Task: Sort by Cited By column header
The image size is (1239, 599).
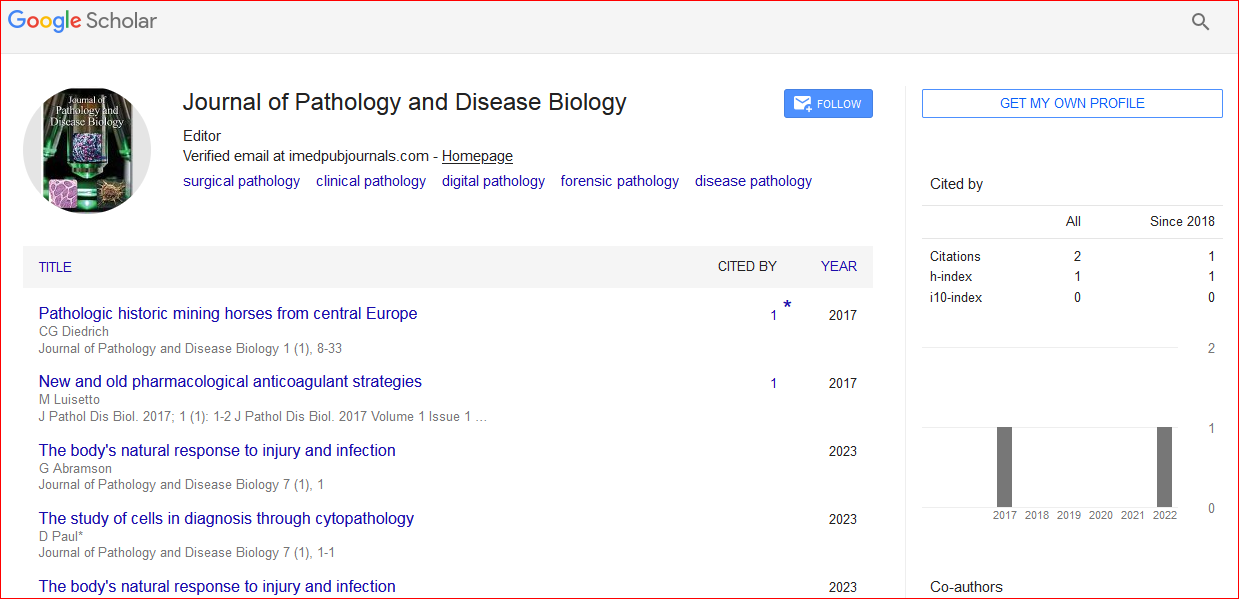Action: [x=747, y=266]
